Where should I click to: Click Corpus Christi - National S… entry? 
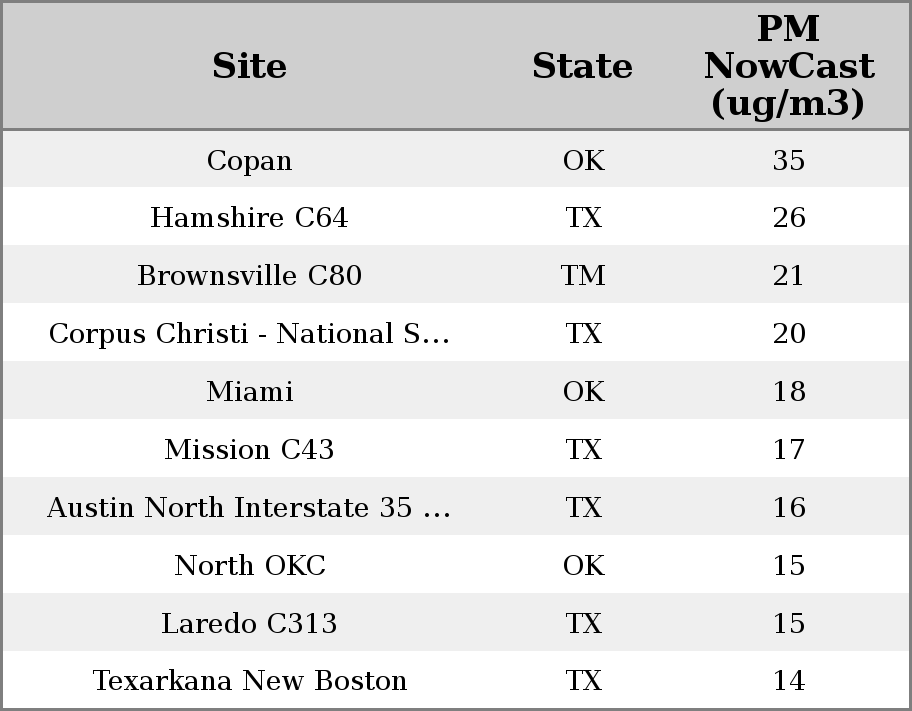tap(249, 334)
